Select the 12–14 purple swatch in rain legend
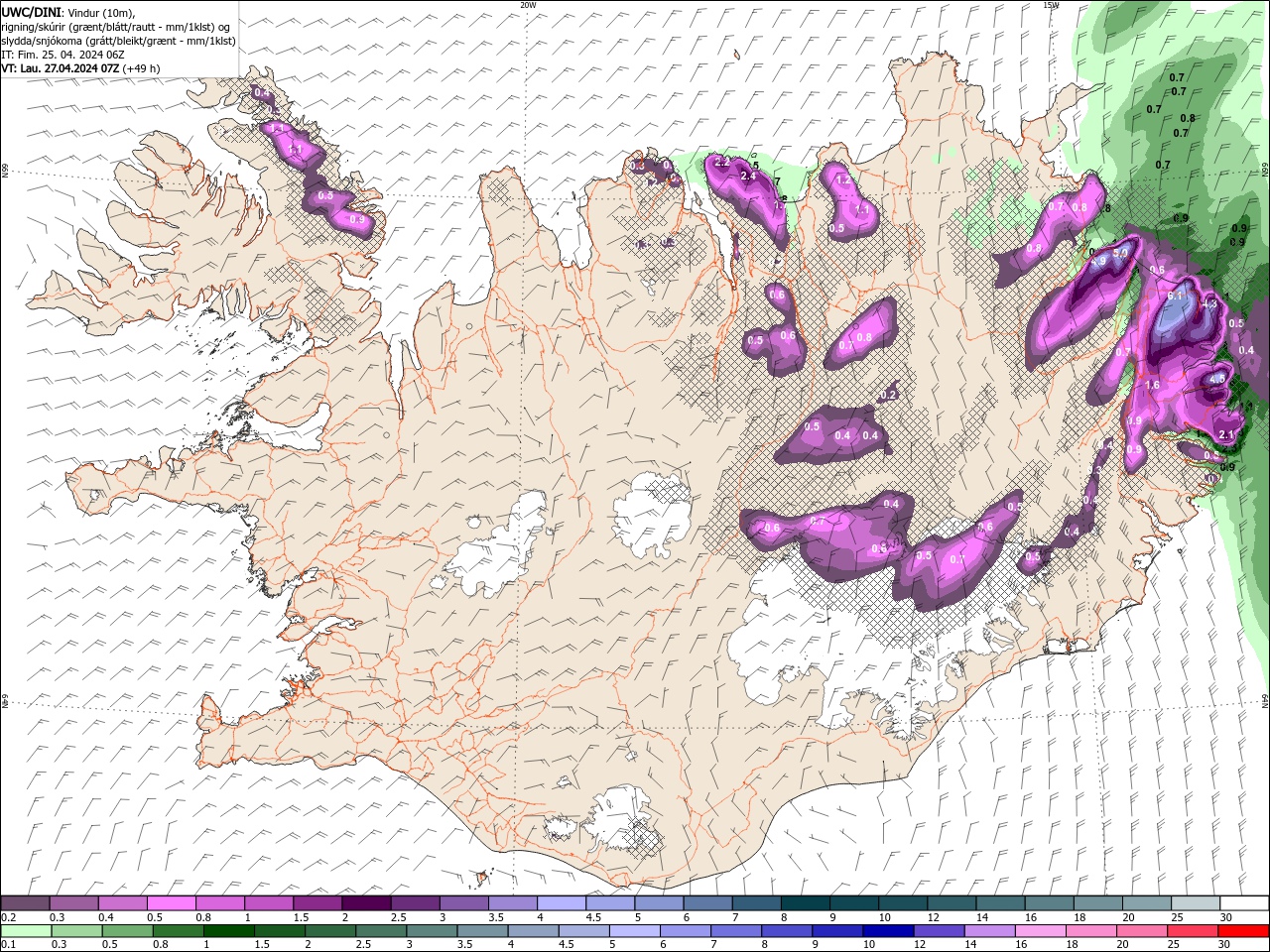1270x952 pixels. 937,931
